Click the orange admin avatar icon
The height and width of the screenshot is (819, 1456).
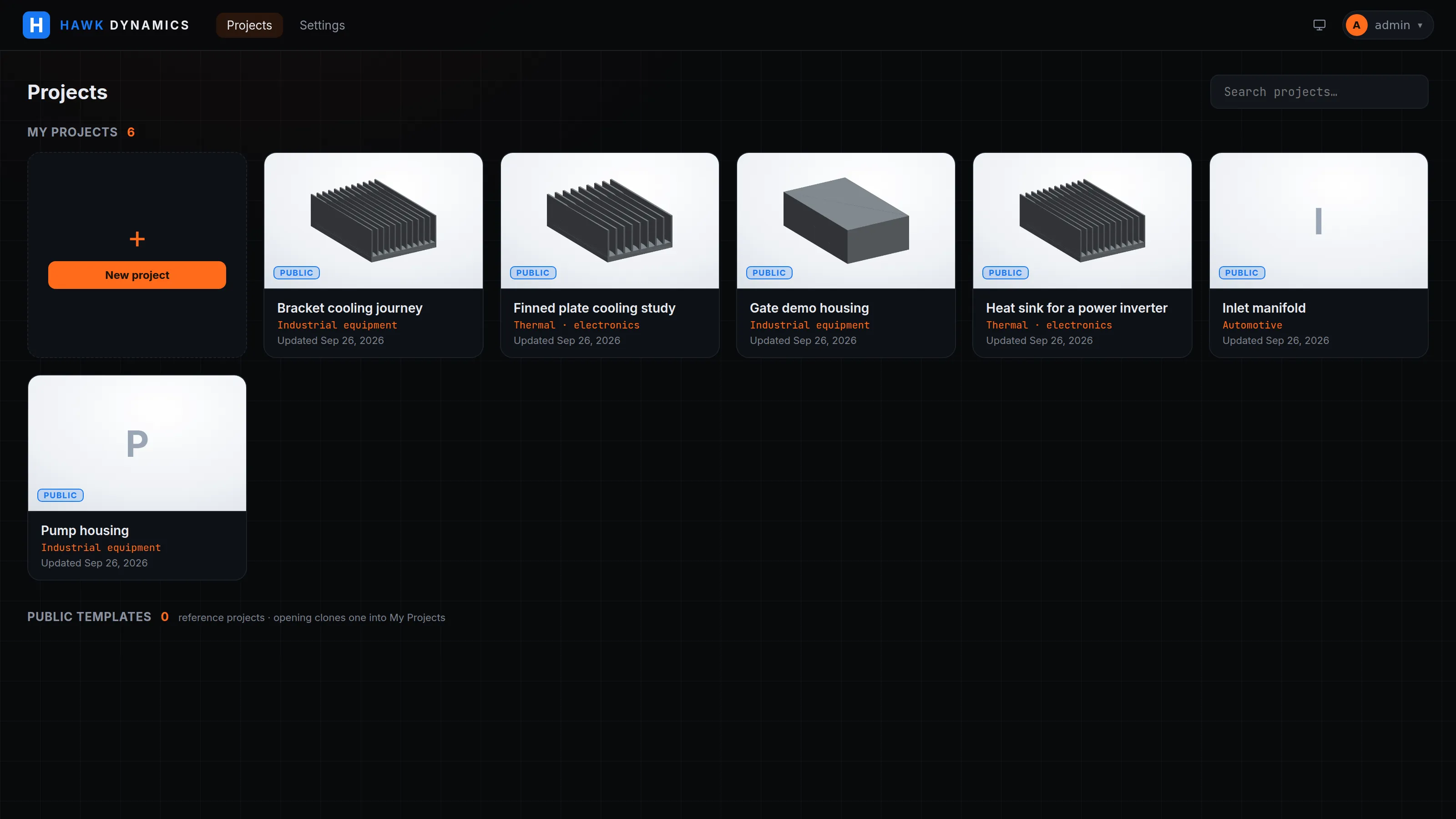coord(1356,25)
